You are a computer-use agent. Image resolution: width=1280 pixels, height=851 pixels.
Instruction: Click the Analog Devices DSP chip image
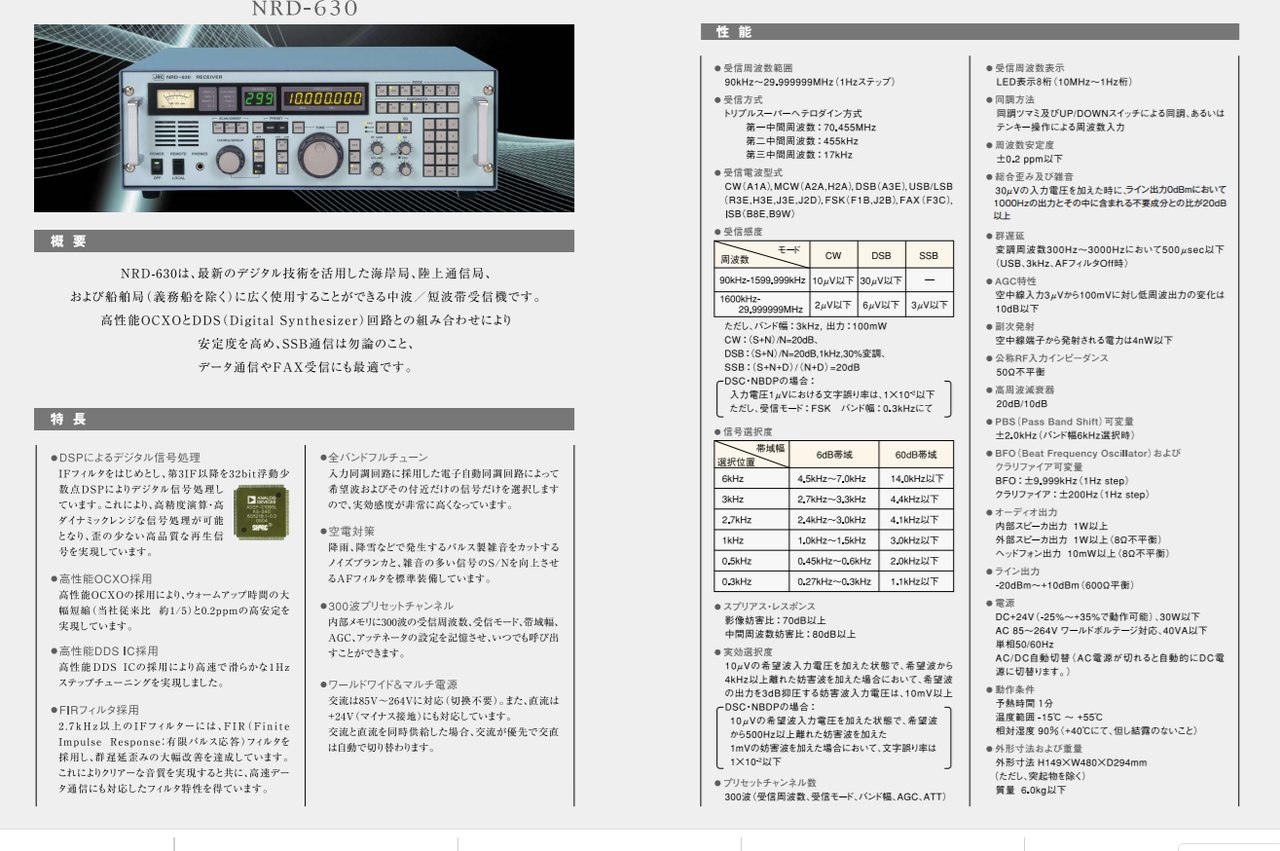click(x=262, y=511)
